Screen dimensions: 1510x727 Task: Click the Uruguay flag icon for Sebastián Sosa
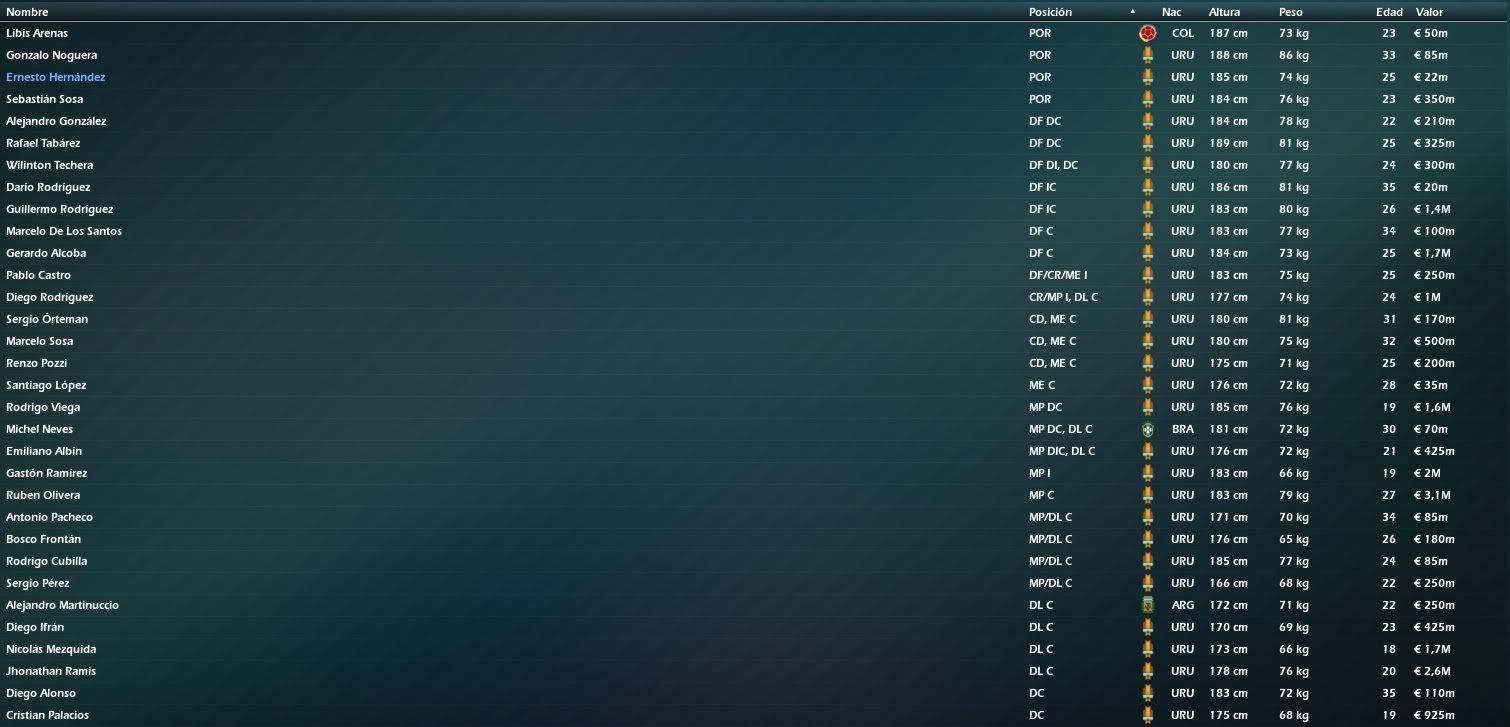tap(1147, 99)
